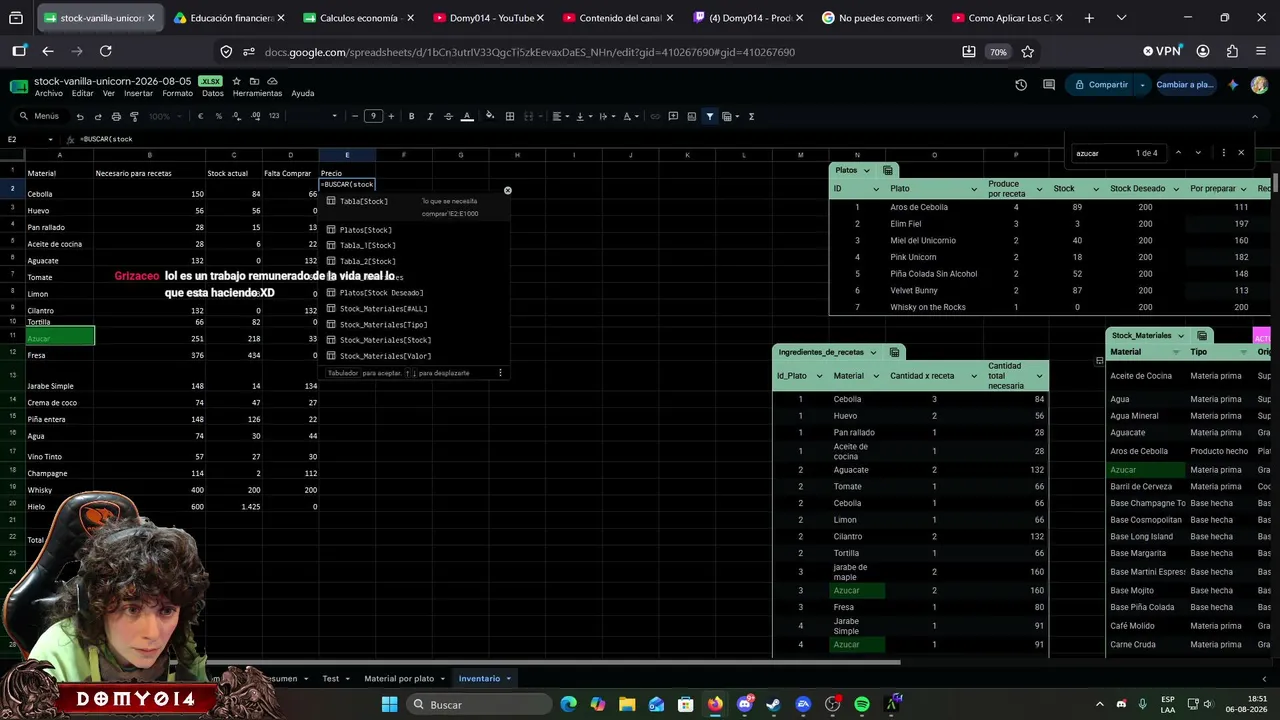Bookmark this page in the browser
The image size is (1280, 720).
click(1027, 52)
